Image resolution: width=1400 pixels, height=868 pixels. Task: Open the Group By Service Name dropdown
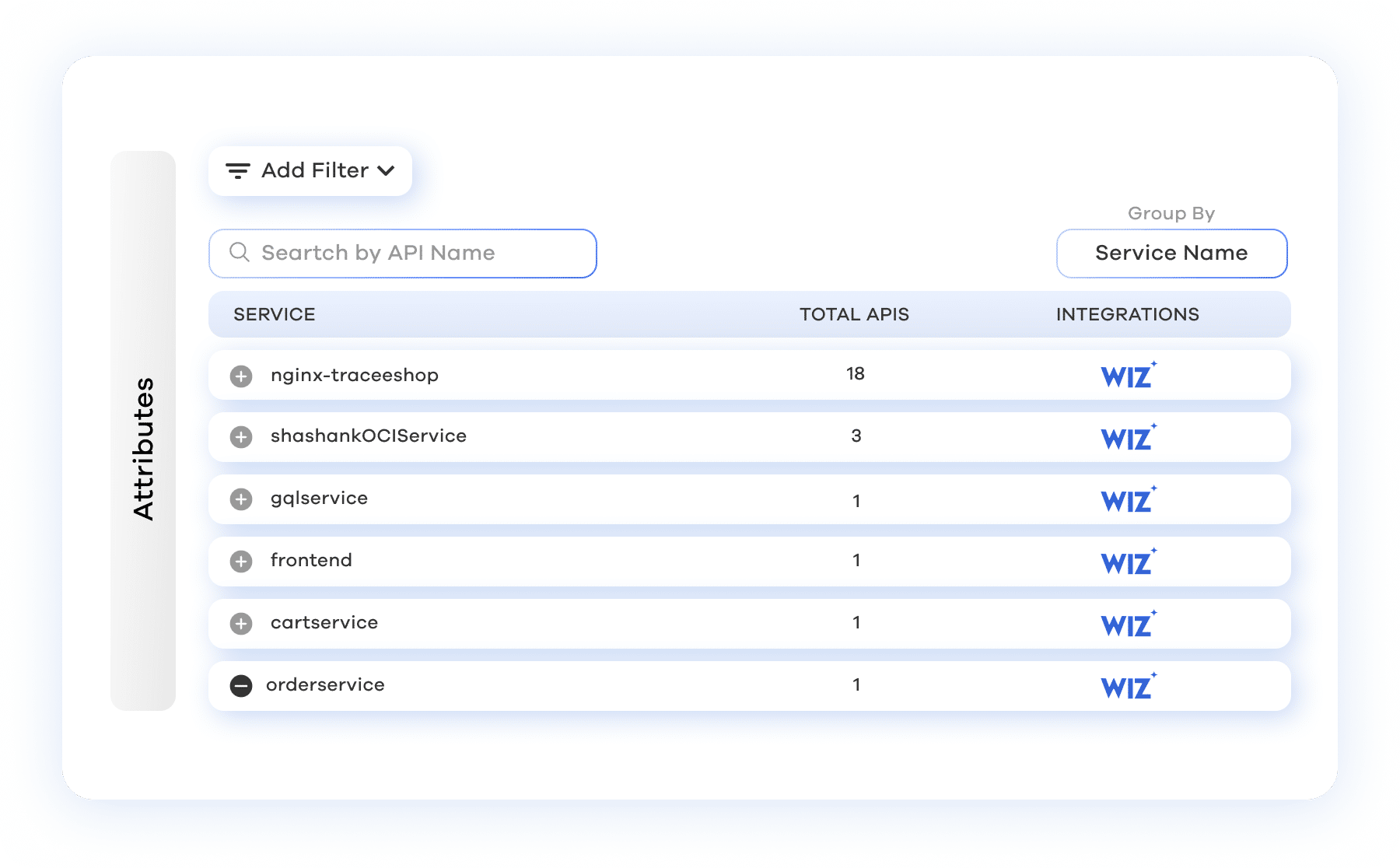(x=1171, y=254)
